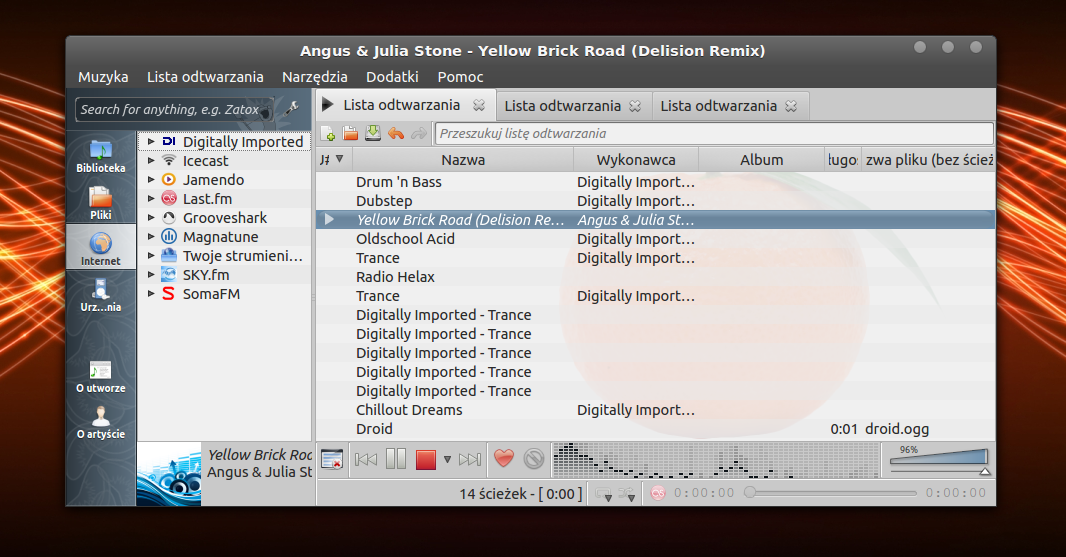This screenshot has width=1066, height=557.
Task: Close the first playing Lista odtwarzania tab
Action: (479, 105)
